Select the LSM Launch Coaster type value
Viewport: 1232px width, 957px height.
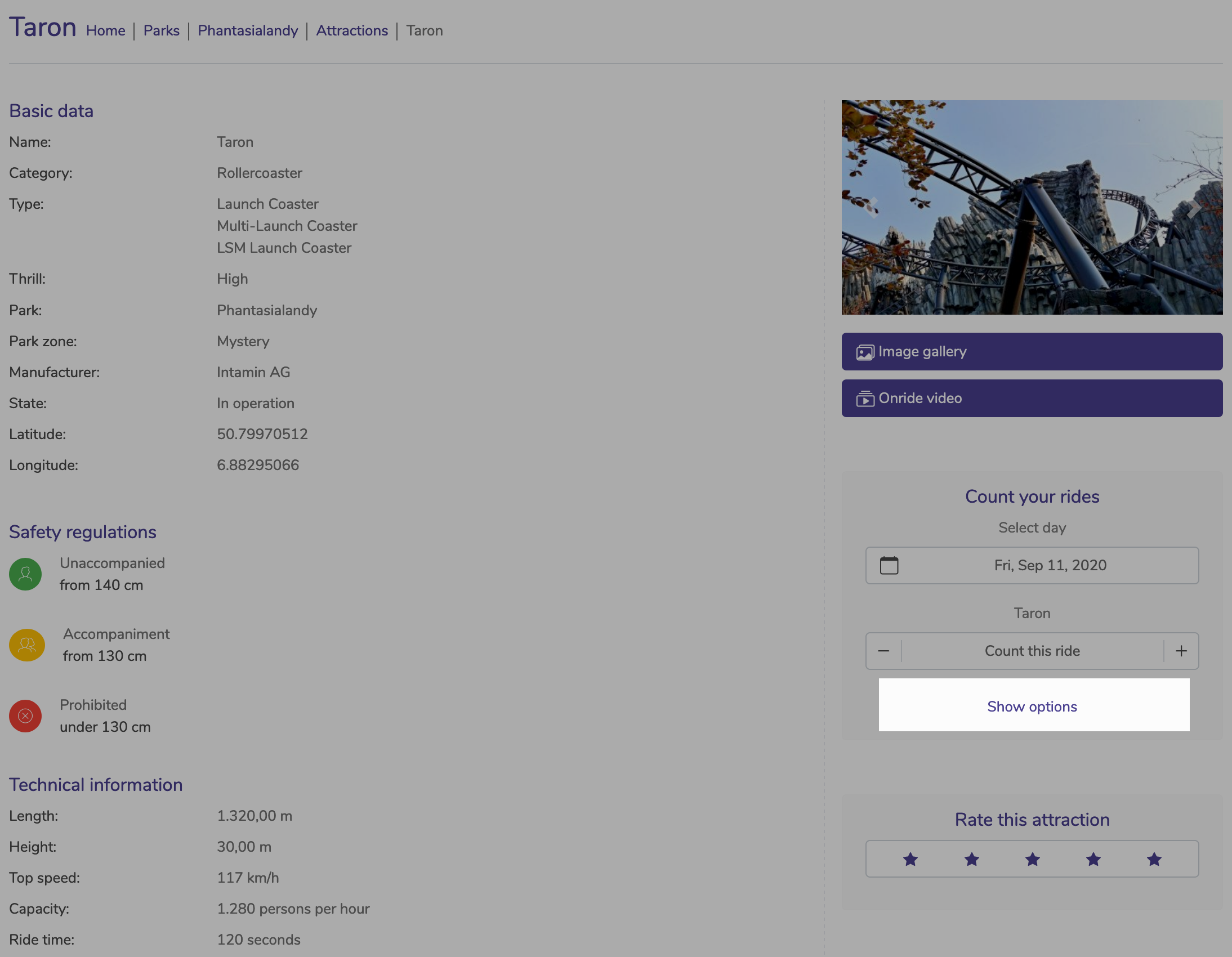[284, 248]
